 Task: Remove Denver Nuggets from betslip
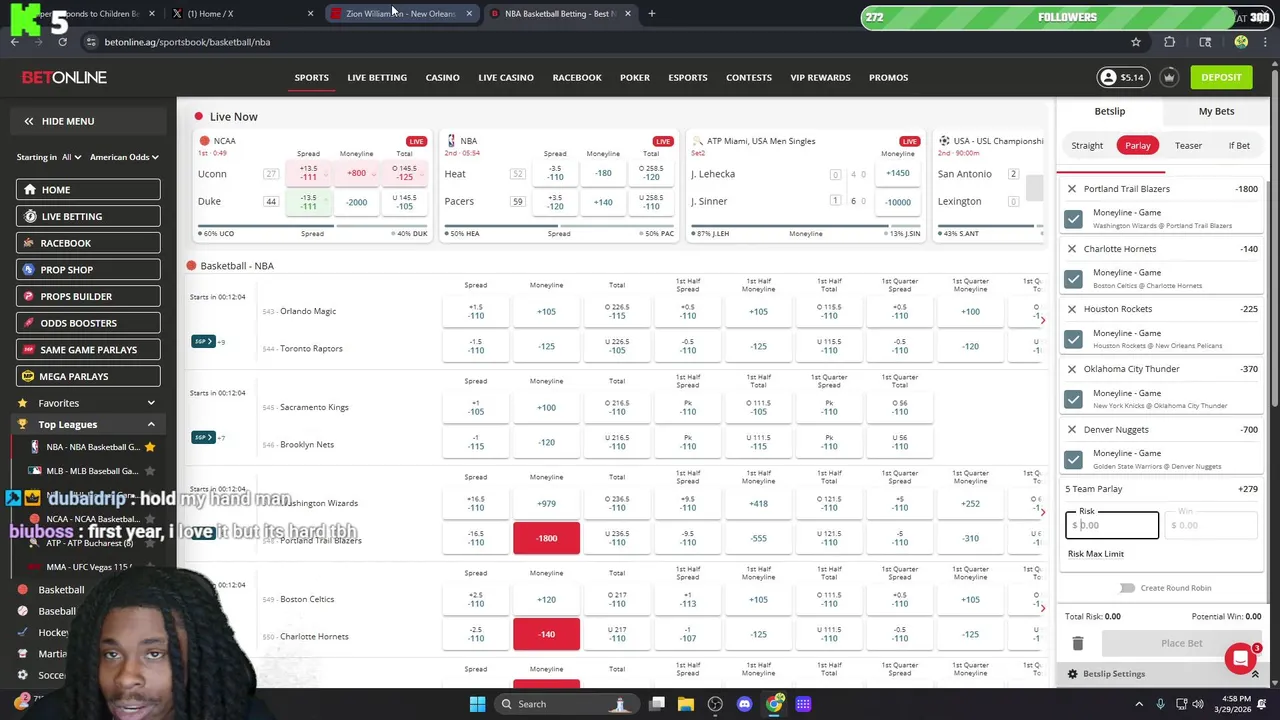tap(1072, 429)
